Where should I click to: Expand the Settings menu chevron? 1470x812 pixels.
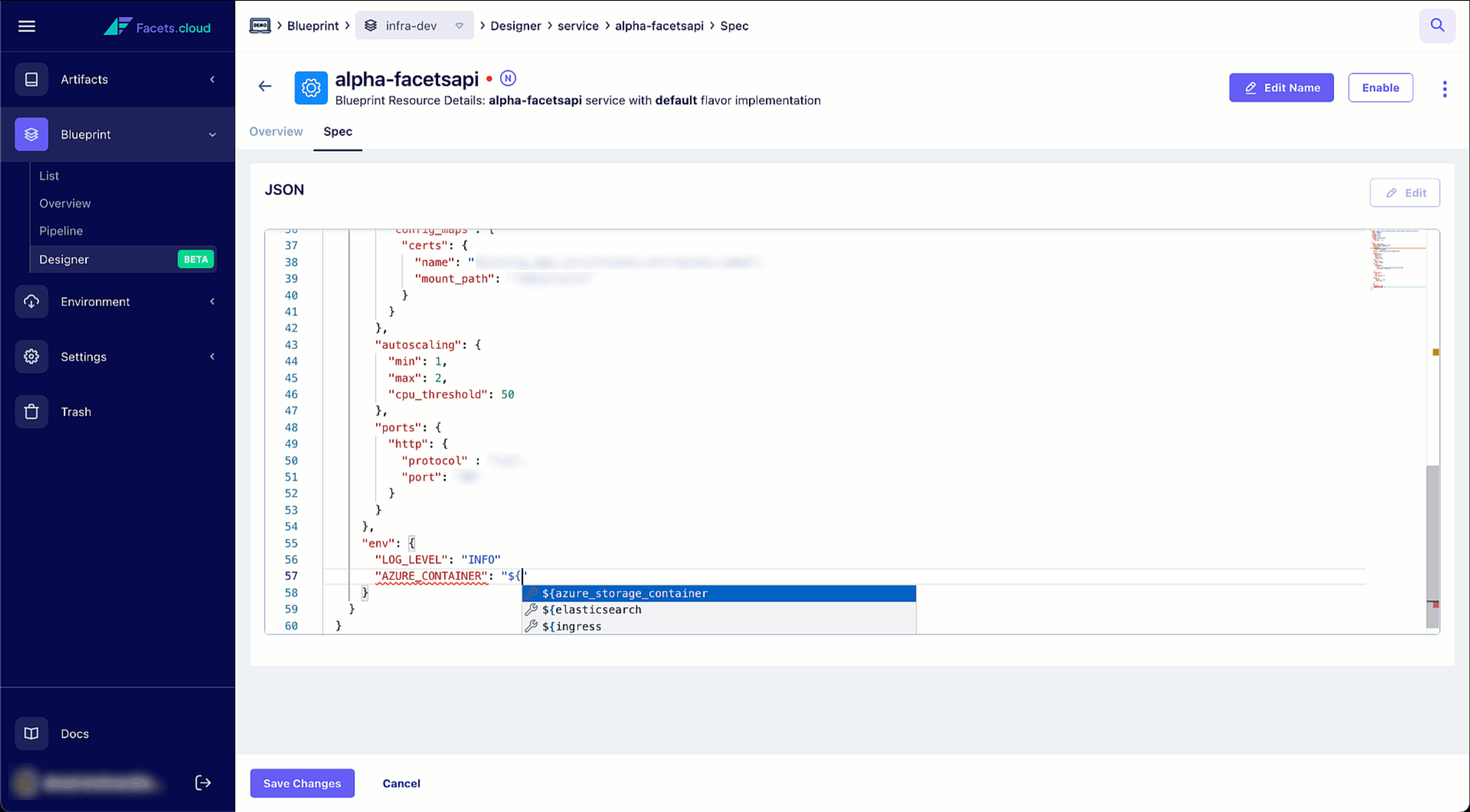click(212, 357)
